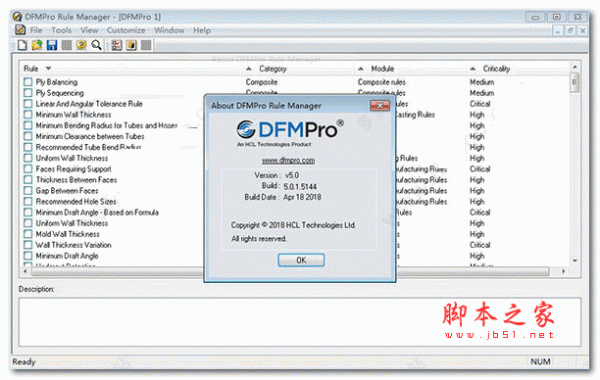Viewport: 600px width, 380px height.
Task: Close the DFMPro 1 child document
Action: coord(583,31)
